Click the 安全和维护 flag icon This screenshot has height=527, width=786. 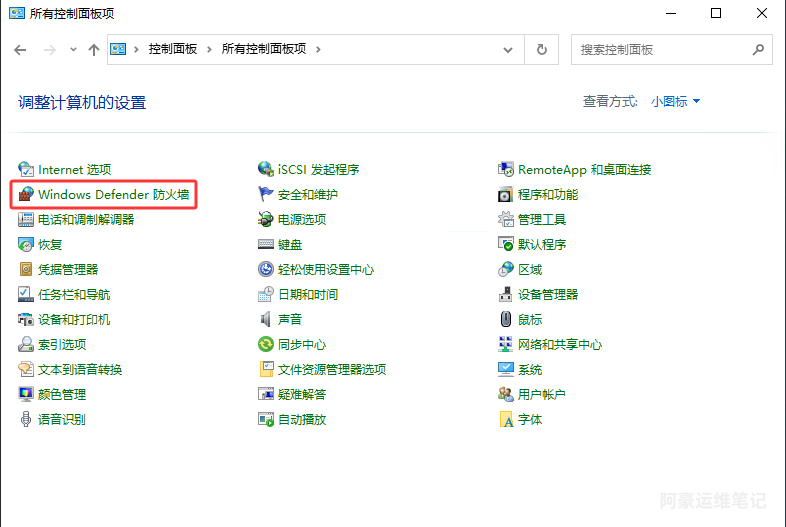pyautogui.click(x=266, y=194)
